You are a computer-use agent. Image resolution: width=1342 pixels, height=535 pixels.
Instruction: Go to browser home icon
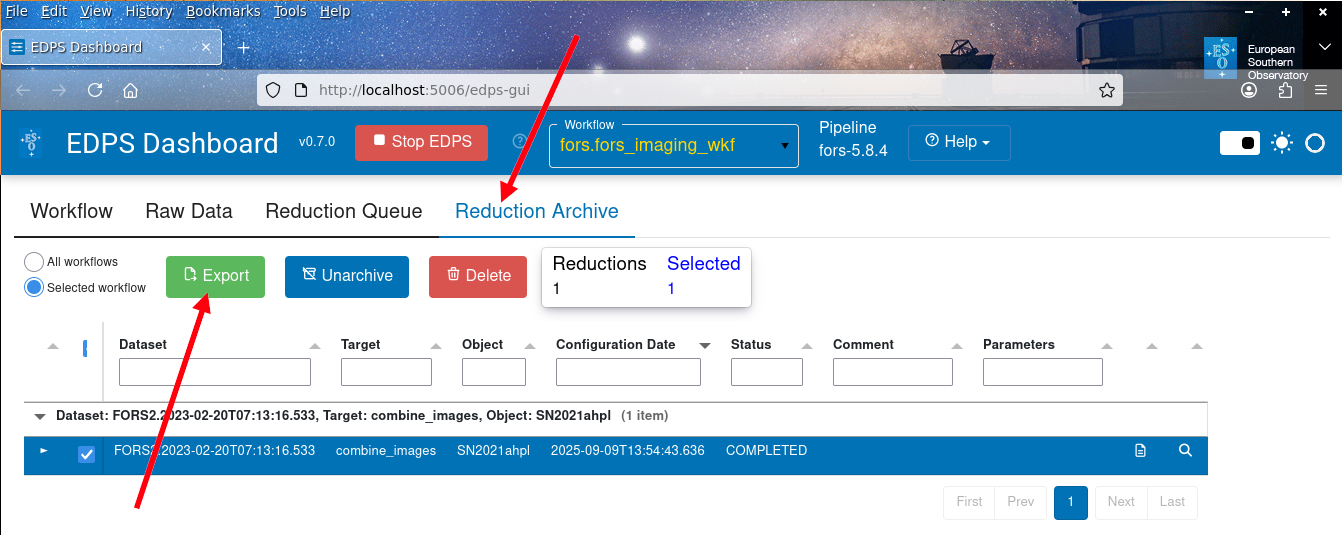130,90
